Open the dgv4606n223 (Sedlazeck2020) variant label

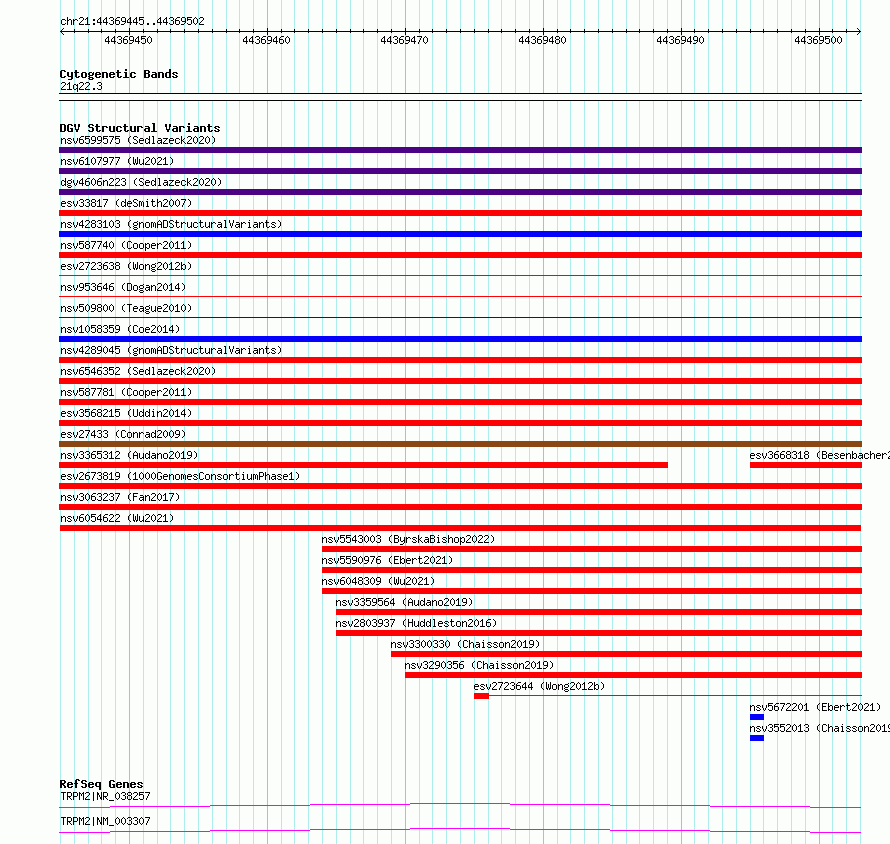[x=141, y=182]
